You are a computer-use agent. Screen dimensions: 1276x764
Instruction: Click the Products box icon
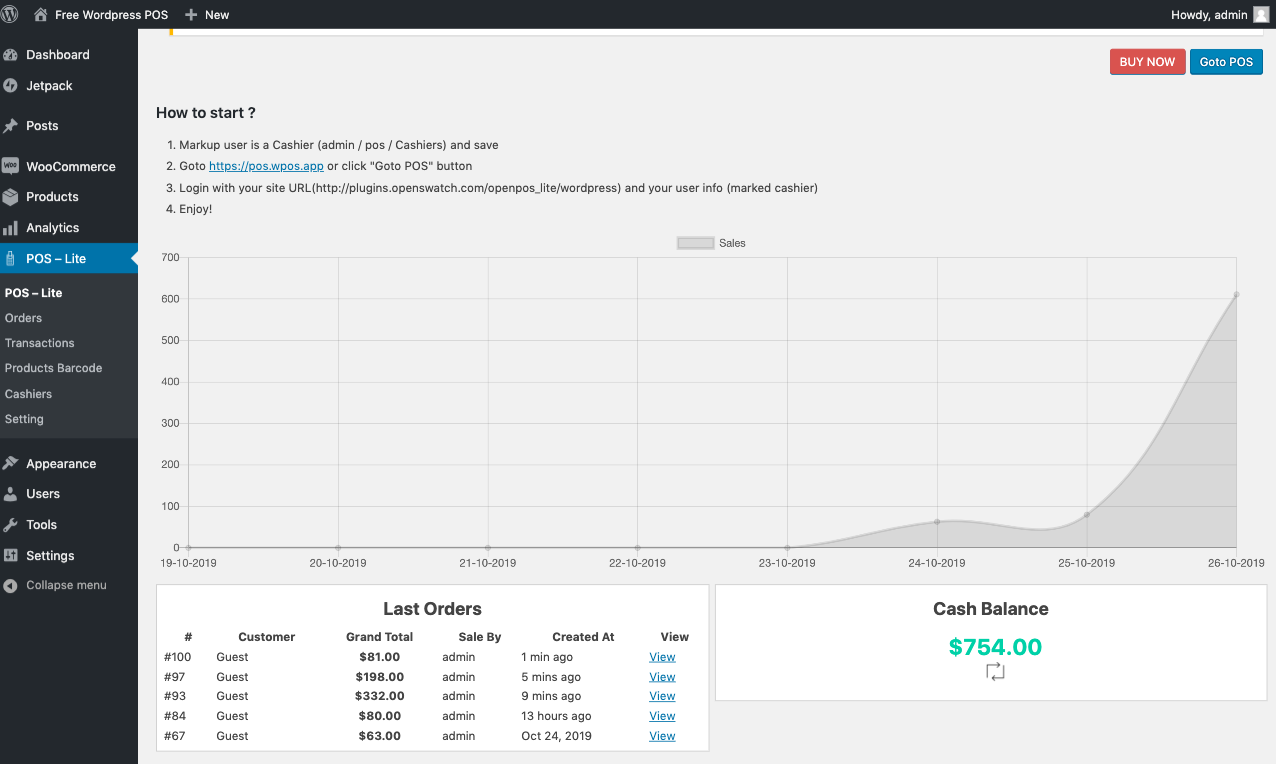point(11,197)
